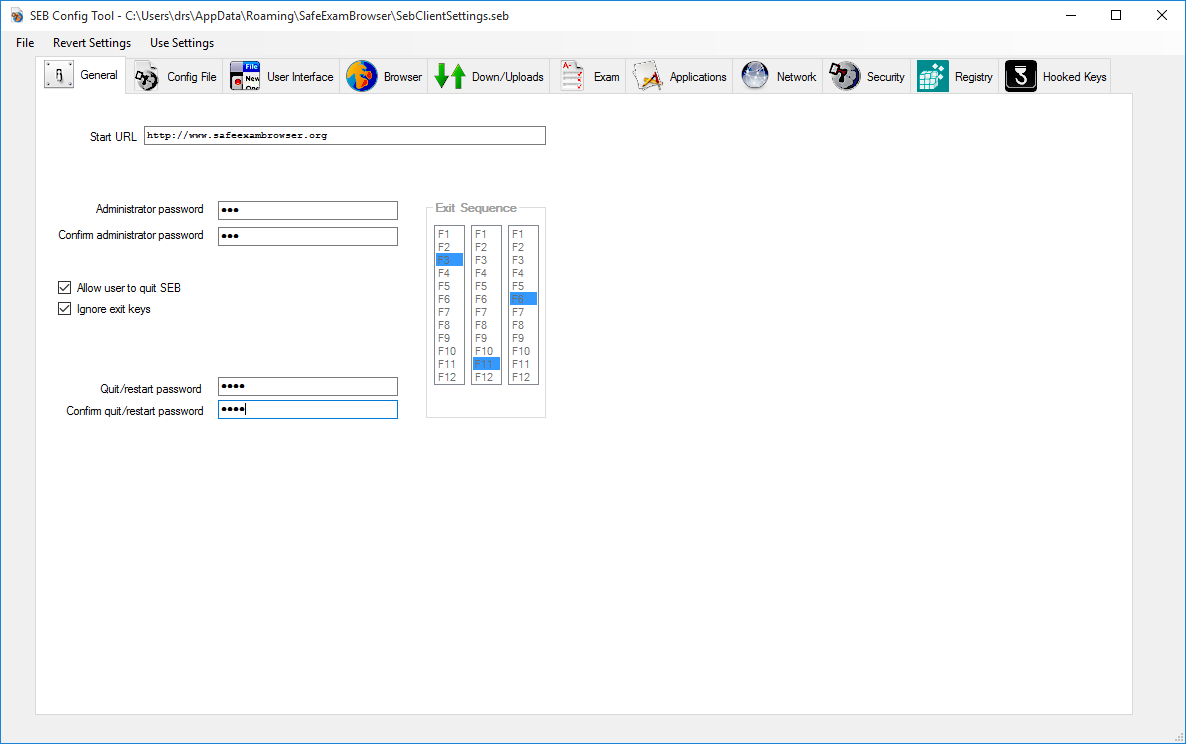Click the General tab icon
Viewport: 1186px width, 744px height.
click(59, 75)
